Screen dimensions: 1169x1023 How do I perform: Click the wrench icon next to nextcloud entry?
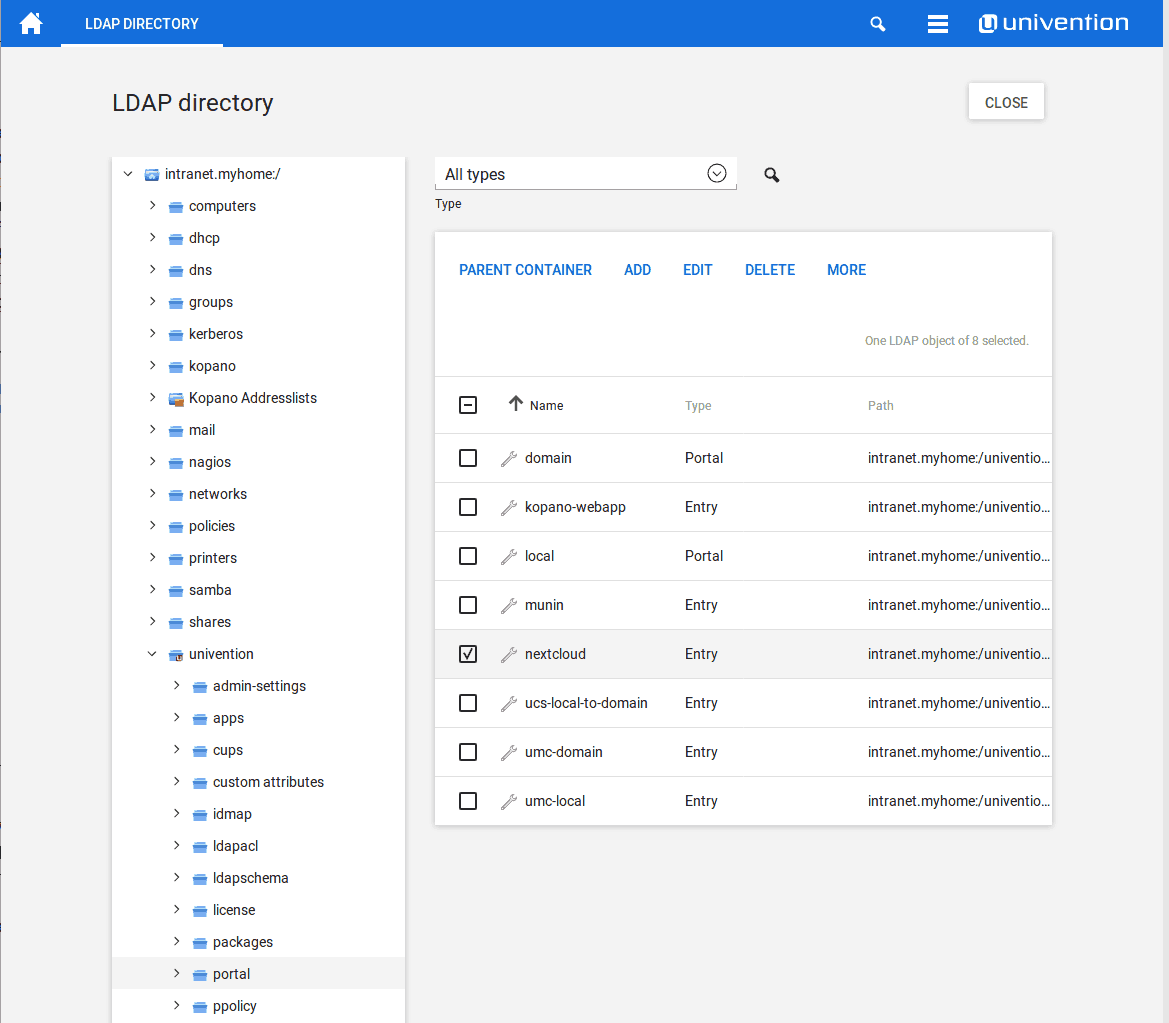pos(508,653)
